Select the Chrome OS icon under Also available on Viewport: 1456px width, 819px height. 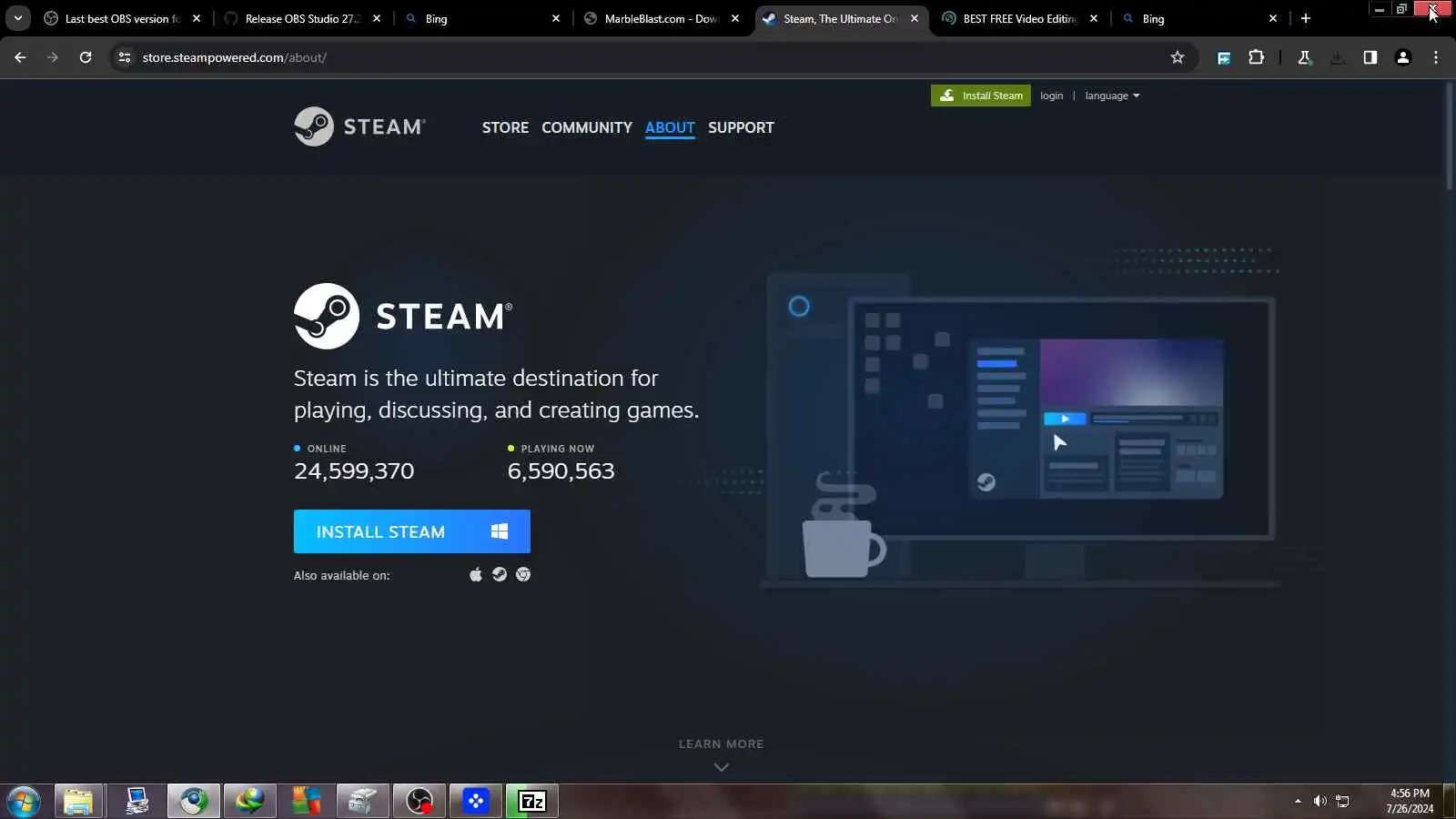coord(522,574)
